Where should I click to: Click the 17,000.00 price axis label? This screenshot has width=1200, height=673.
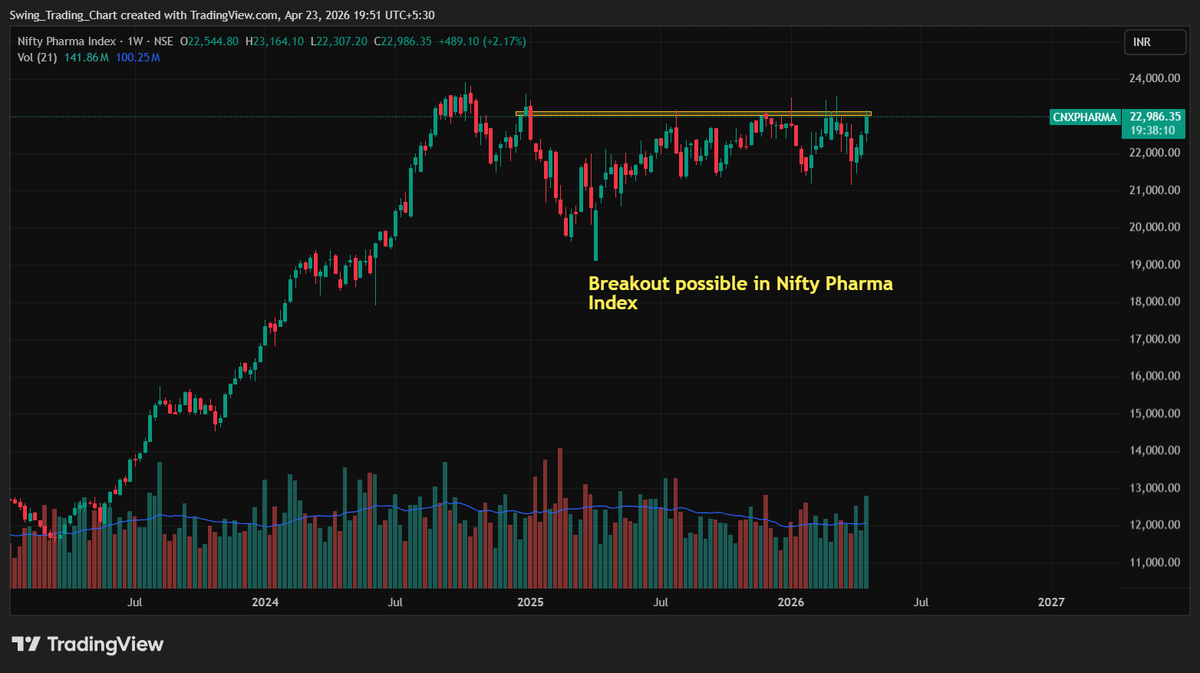1155,339
